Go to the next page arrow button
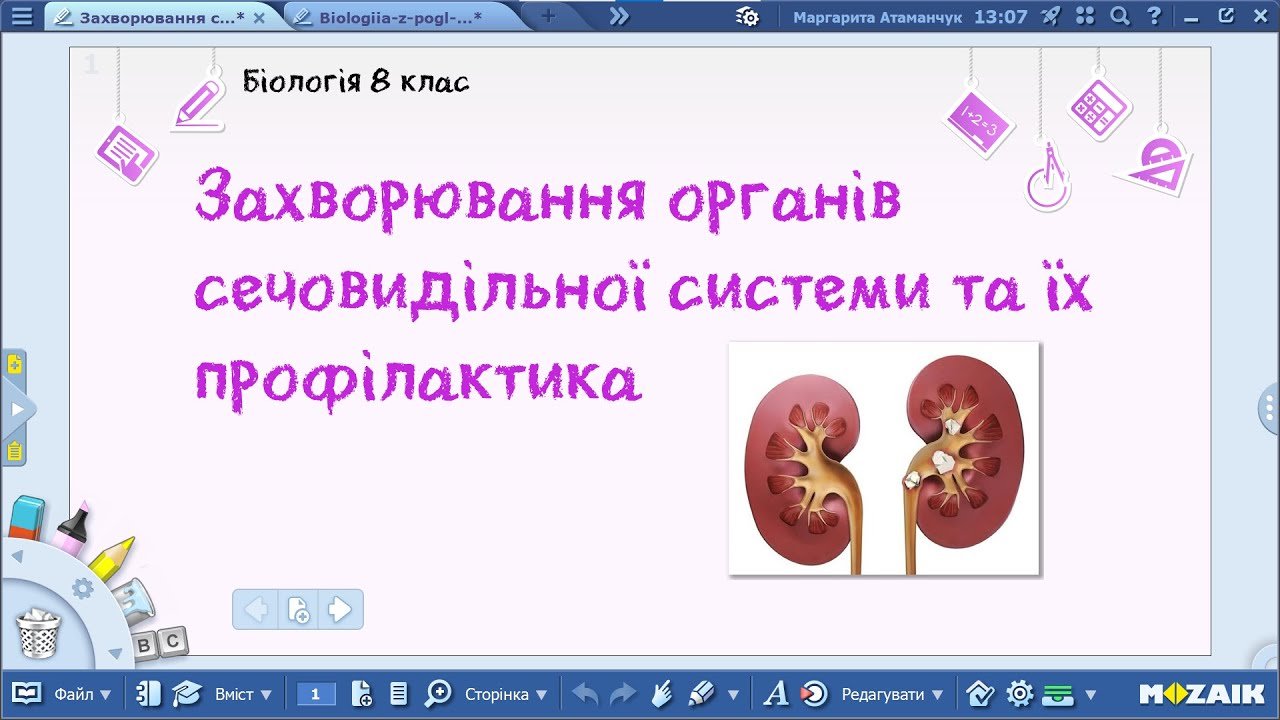Image resolution: width=1280 pixels, height=720 pixels. [x=340, y=609]
